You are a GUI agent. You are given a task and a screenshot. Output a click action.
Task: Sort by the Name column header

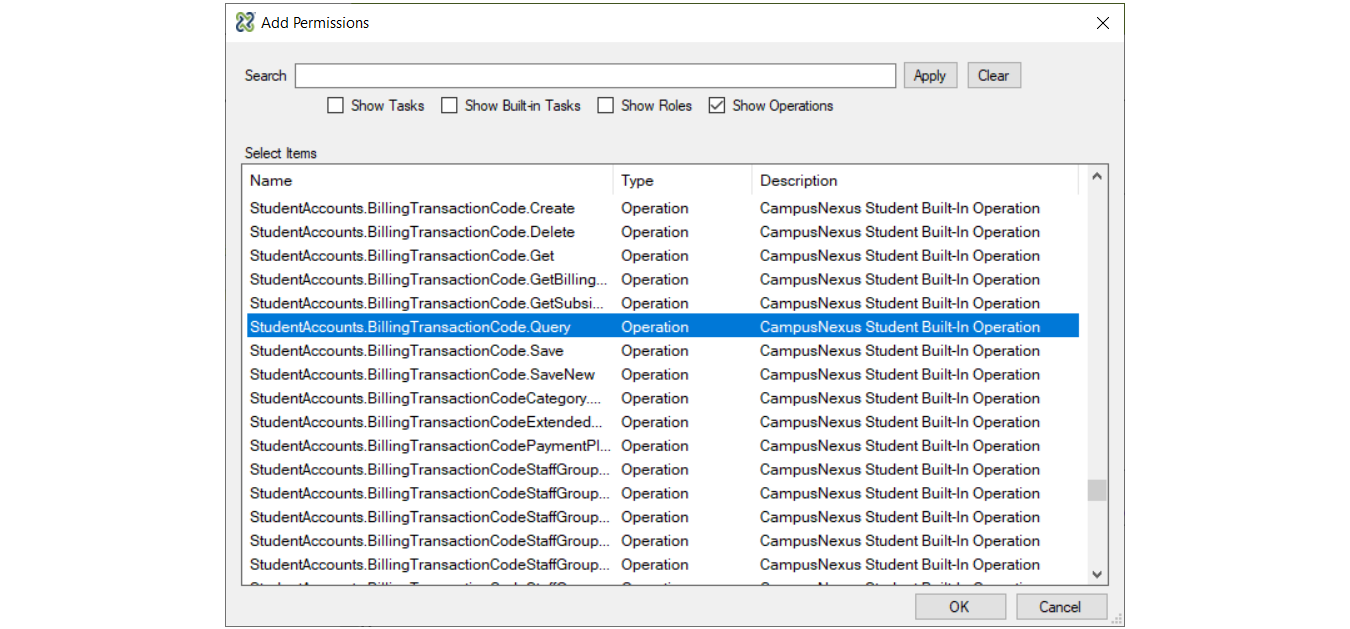click(x=429, y=180)
